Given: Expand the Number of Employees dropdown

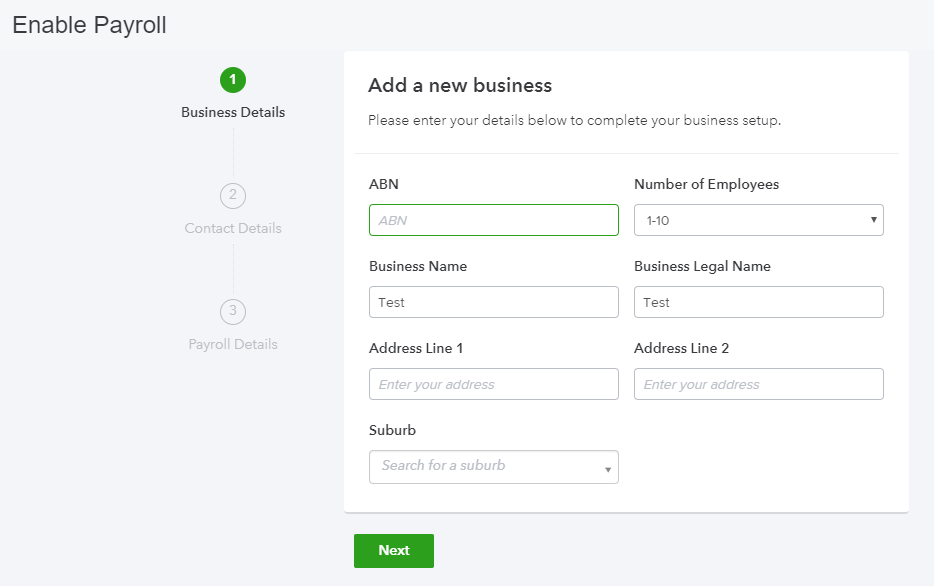Looking at the screenshot, I should [758, 220].
